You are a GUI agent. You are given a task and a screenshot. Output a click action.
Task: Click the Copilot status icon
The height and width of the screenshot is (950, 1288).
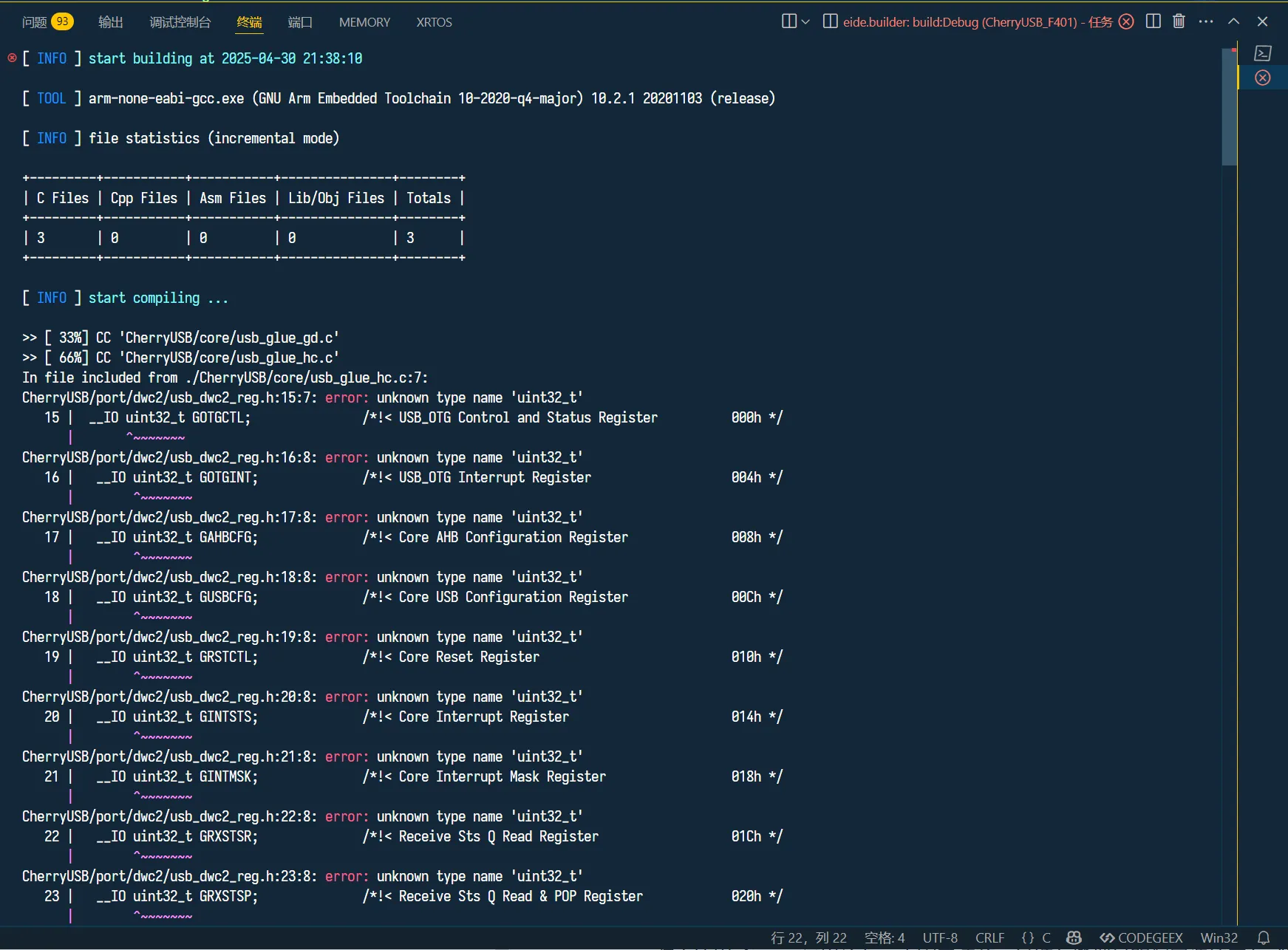(1074, 937)
